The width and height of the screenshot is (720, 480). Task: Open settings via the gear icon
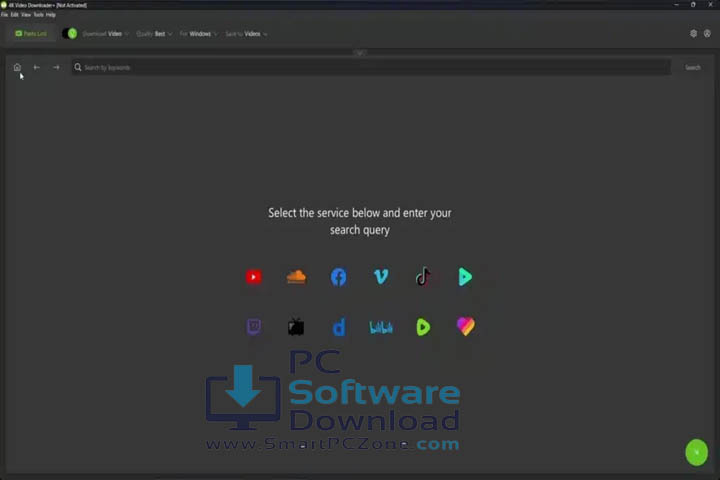pos(693,34)
